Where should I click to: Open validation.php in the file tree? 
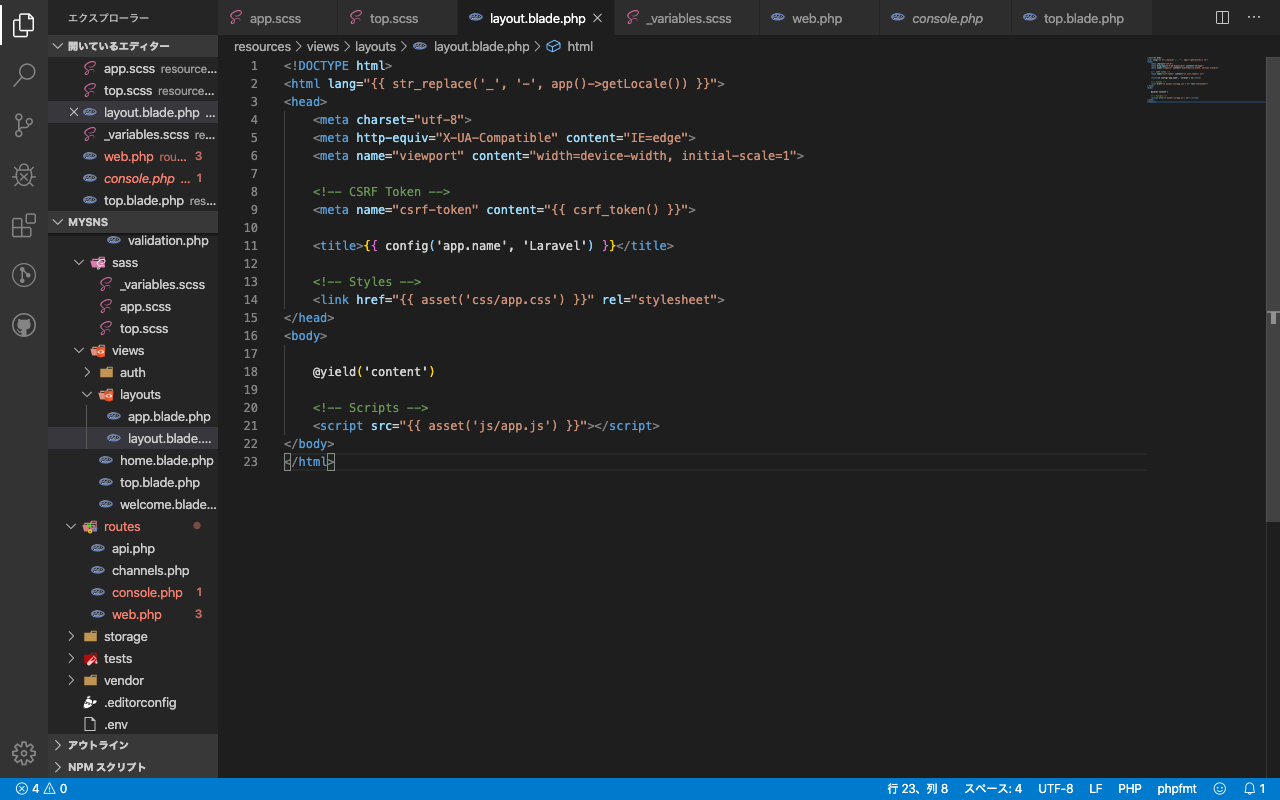133,241
